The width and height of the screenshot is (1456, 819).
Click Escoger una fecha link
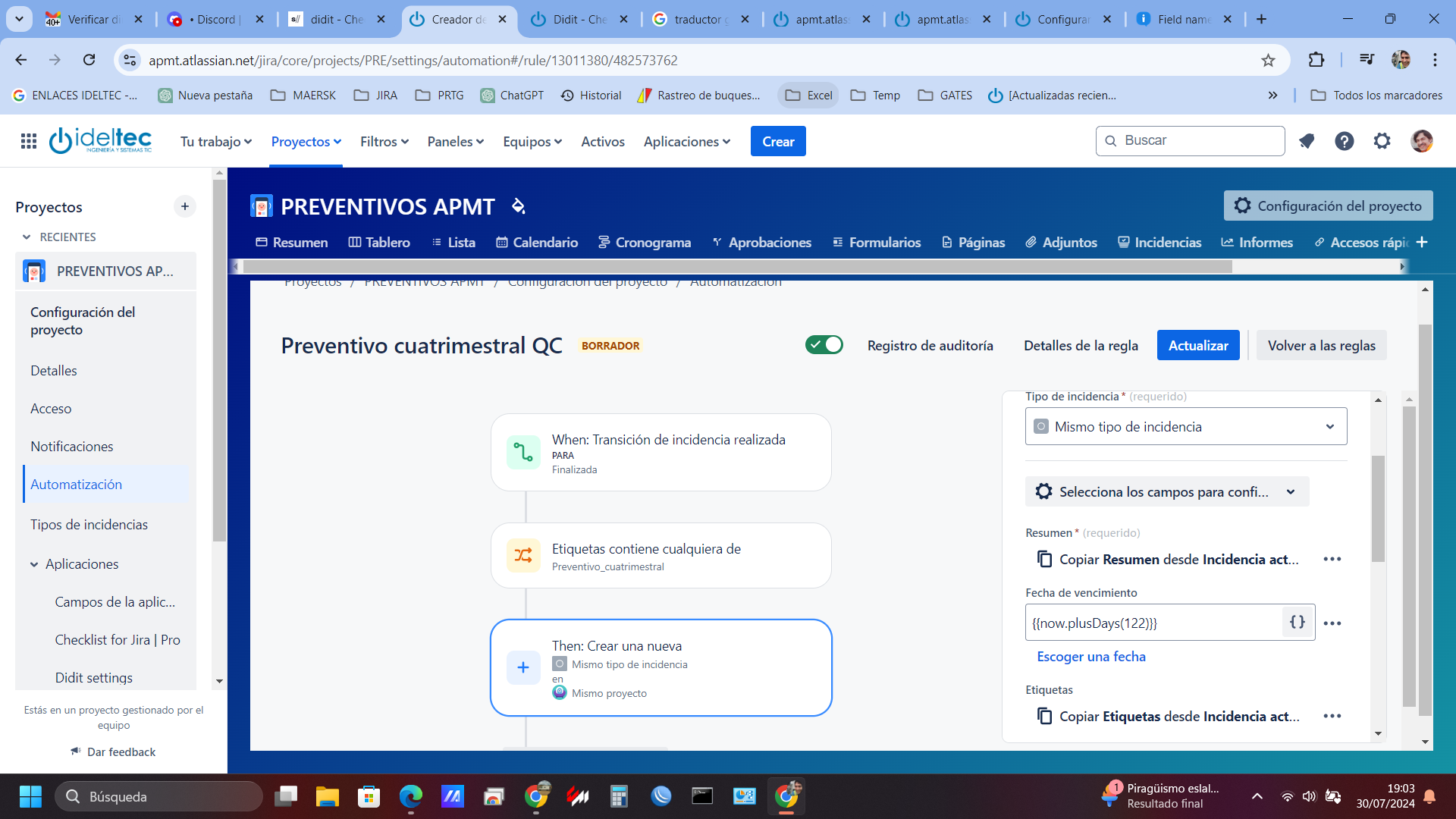click(x=1091, y=657)
